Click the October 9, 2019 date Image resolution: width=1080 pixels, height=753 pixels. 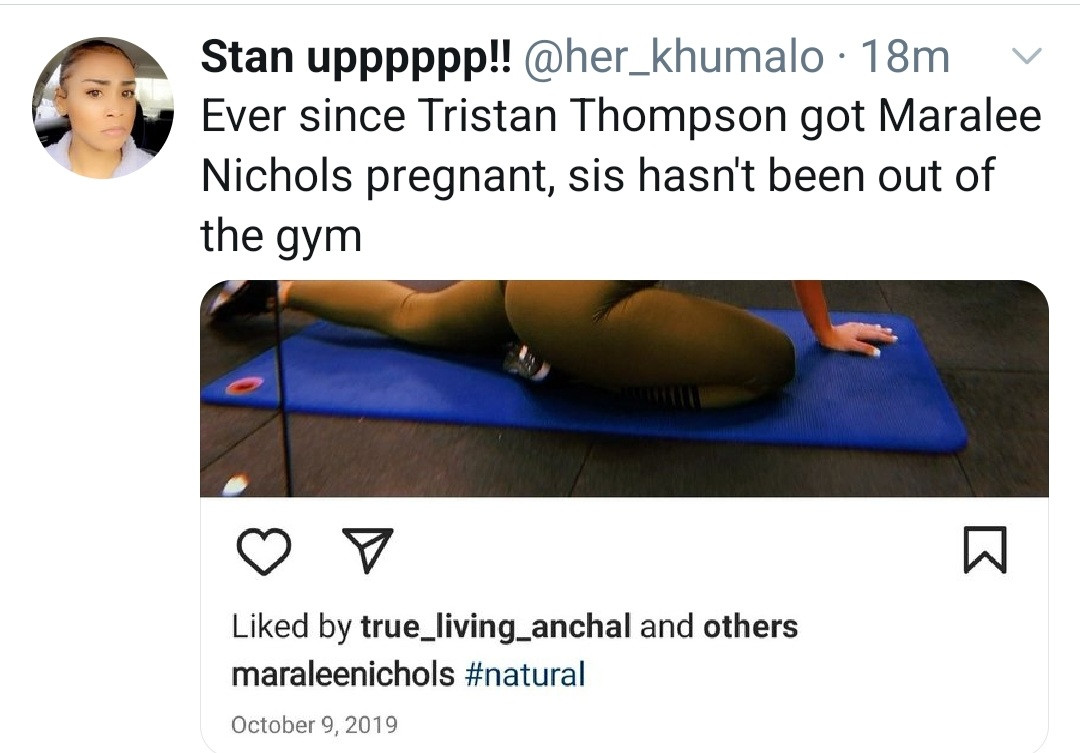[314, 725]
